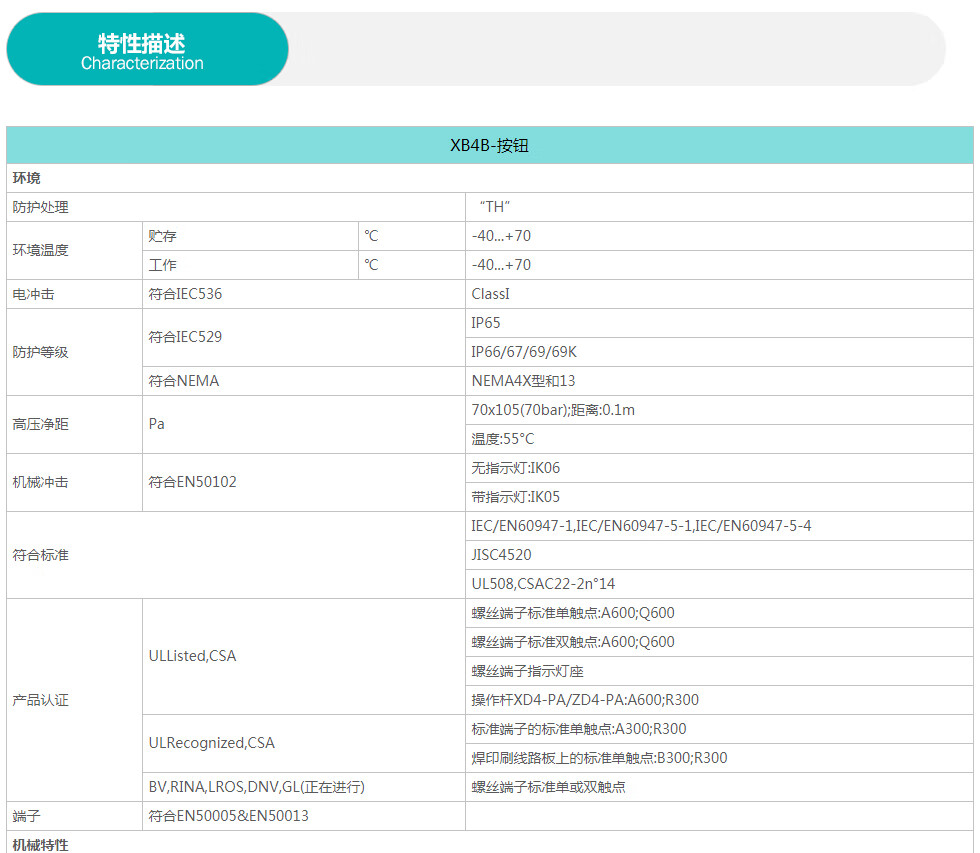Click the 工作 label under 环境温度
The height and width of the screenshot is (853, 980).
(163, 265)
